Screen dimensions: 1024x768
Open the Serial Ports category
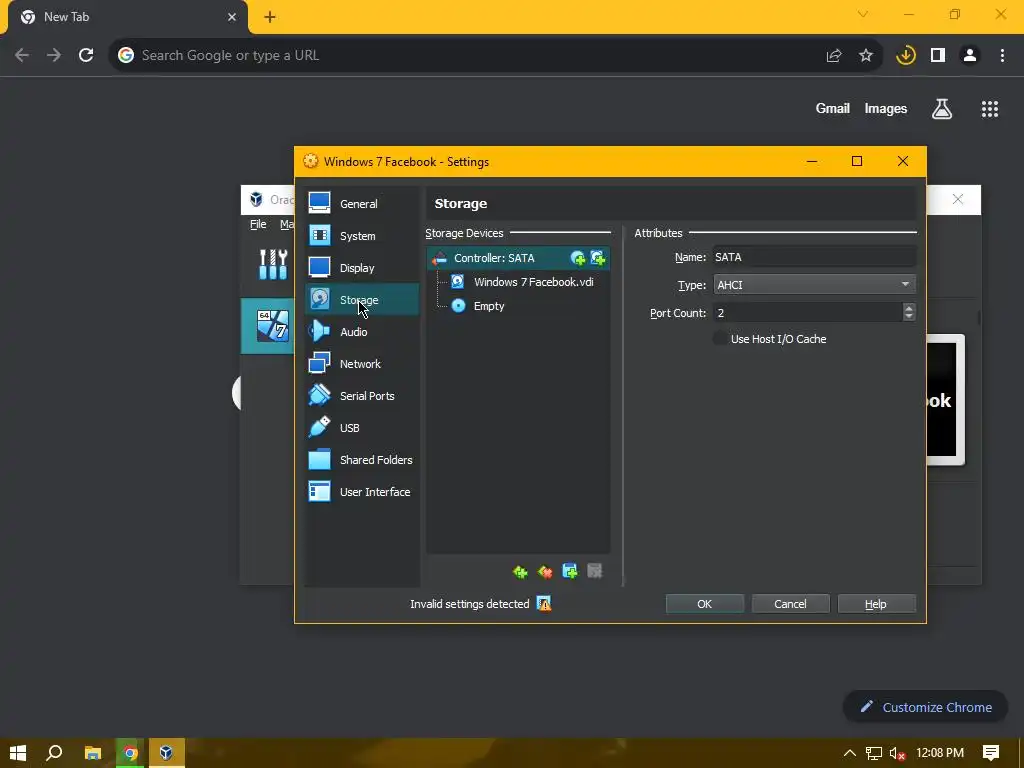click(x=362, y=396)
